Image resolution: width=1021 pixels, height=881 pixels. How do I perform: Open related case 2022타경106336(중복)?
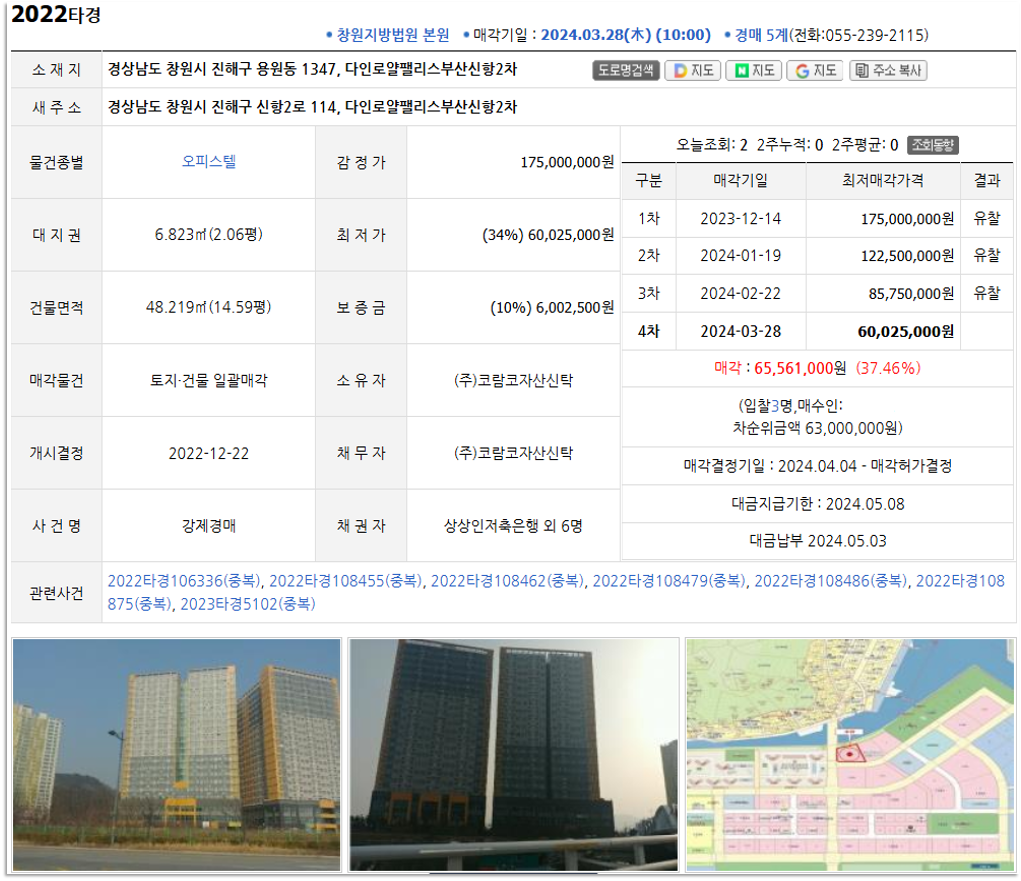[184, 581]
